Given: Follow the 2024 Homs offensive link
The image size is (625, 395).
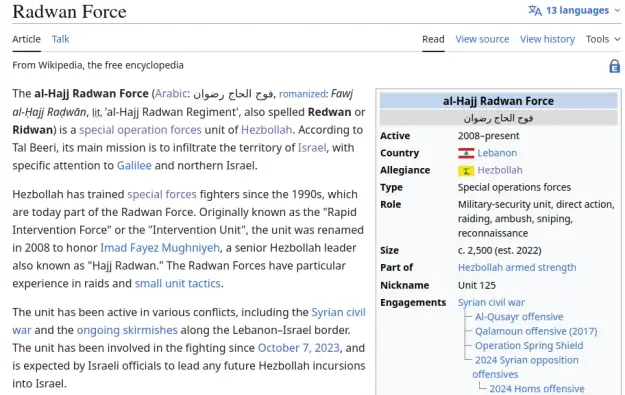Looking at the screenshot, I should 537,389.
